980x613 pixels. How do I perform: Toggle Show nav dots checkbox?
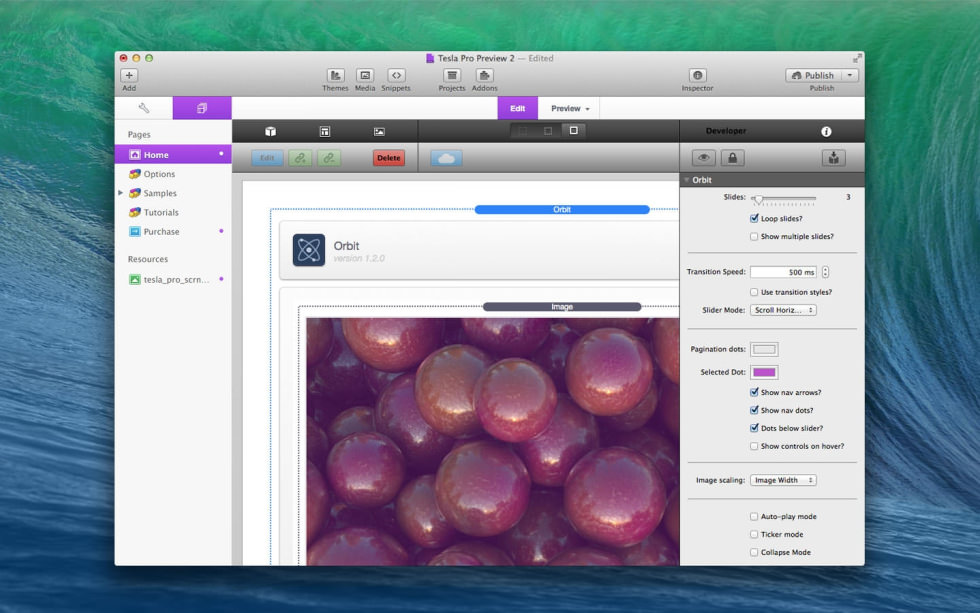point(754,410)
